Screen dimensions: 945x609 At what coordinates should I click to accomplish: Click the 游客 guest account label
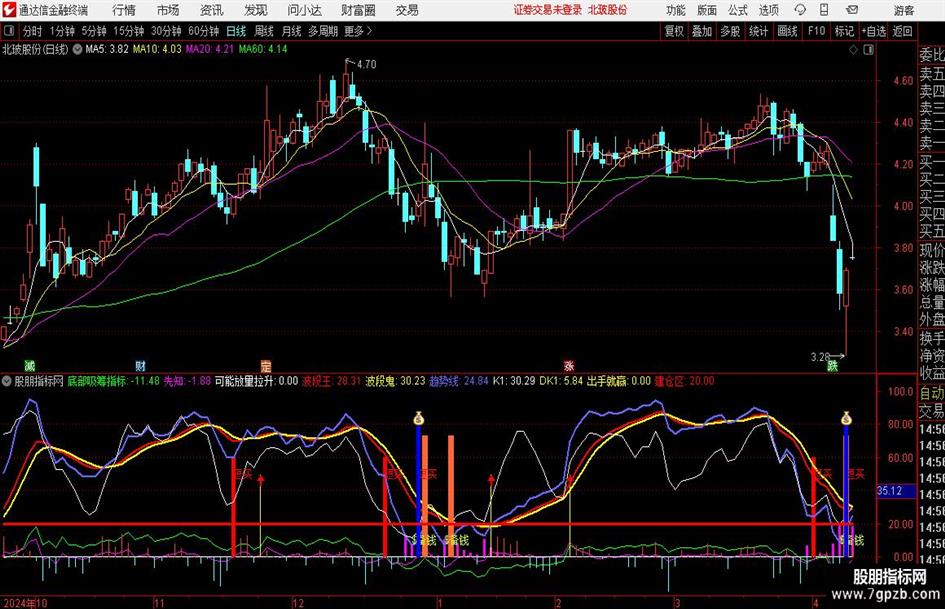coord(903,10)
